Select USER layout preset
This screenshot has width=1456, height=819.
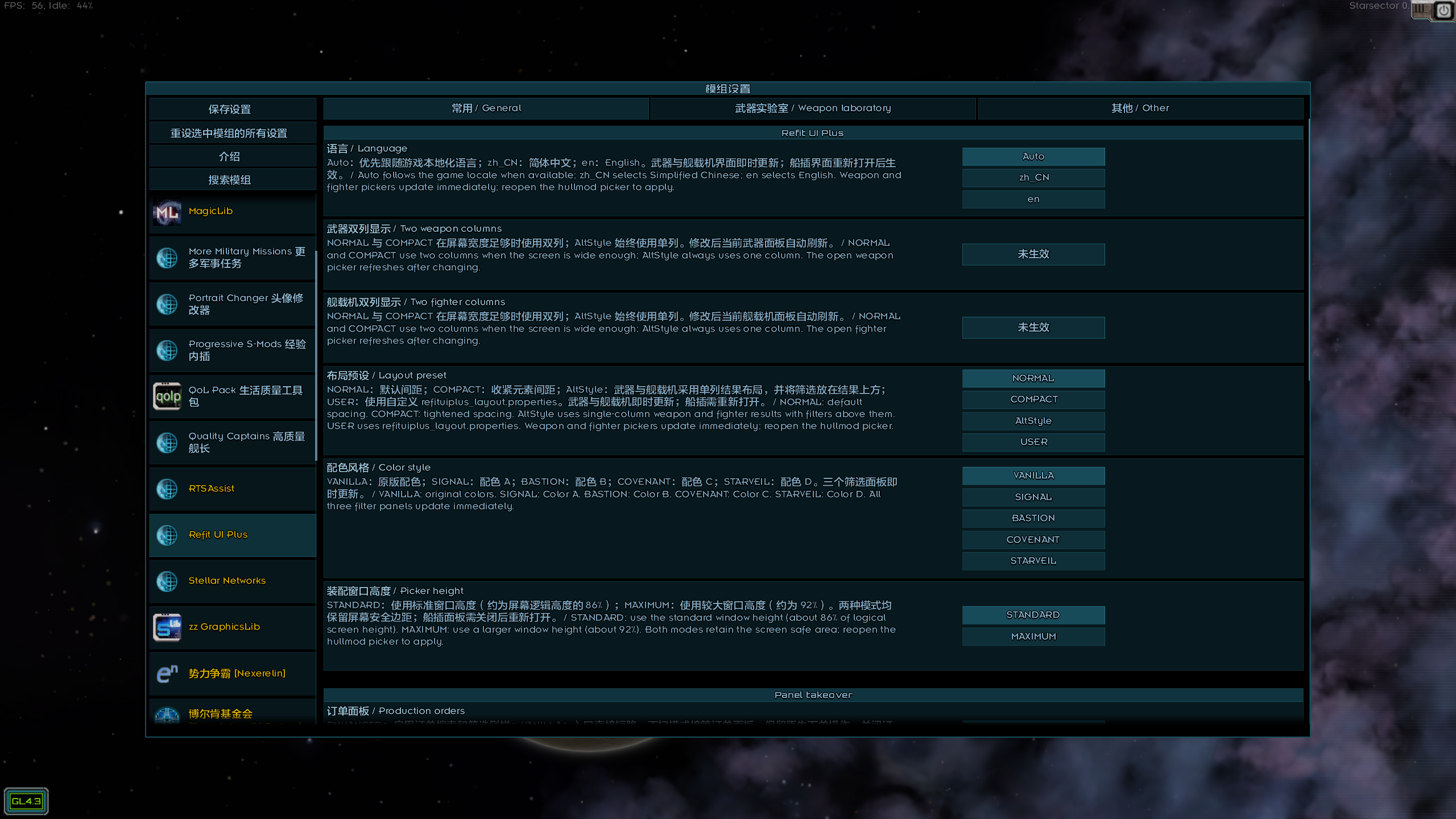1033,442
